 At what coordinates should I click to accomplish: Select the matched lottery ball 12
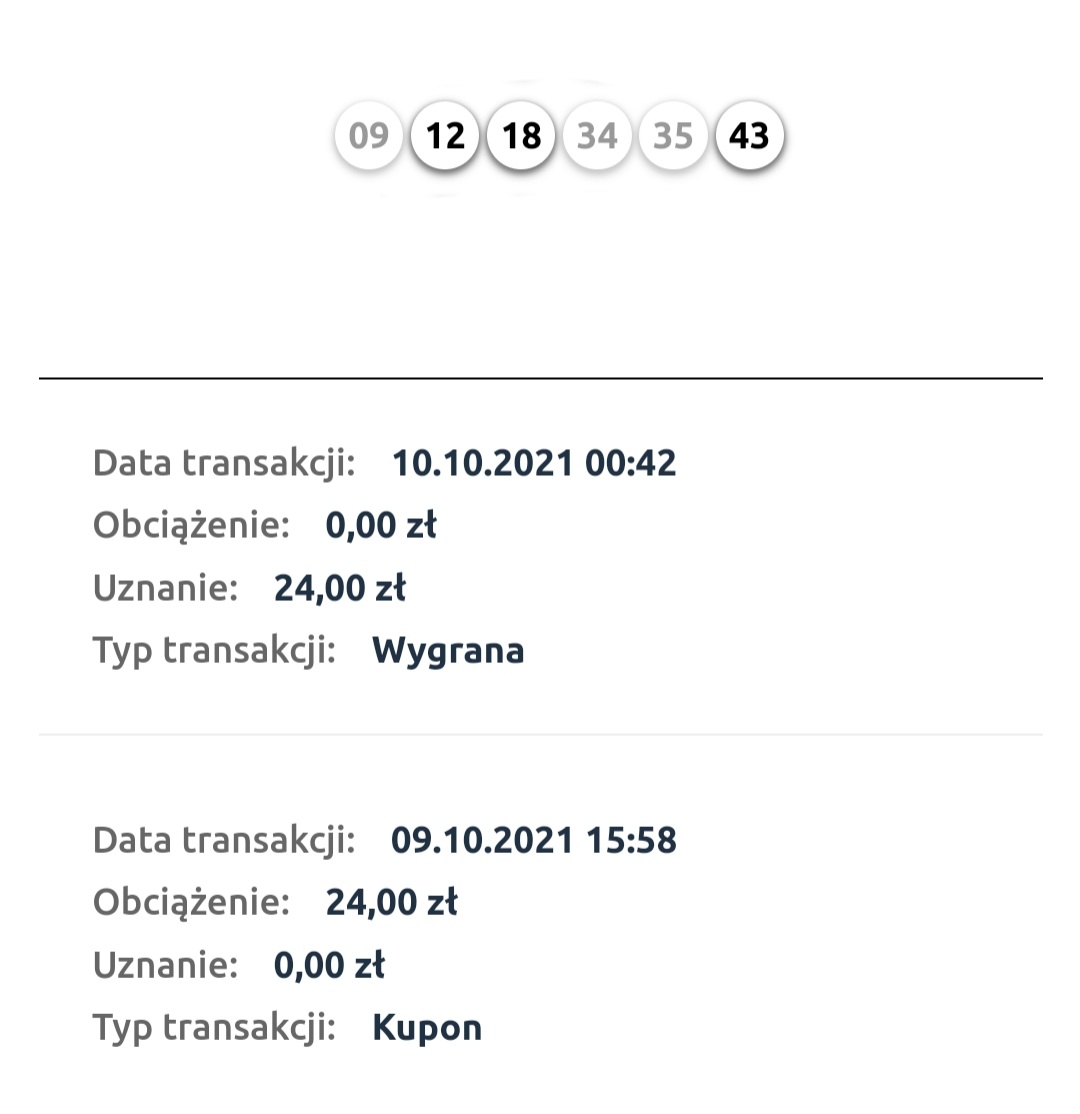point(445,135)
